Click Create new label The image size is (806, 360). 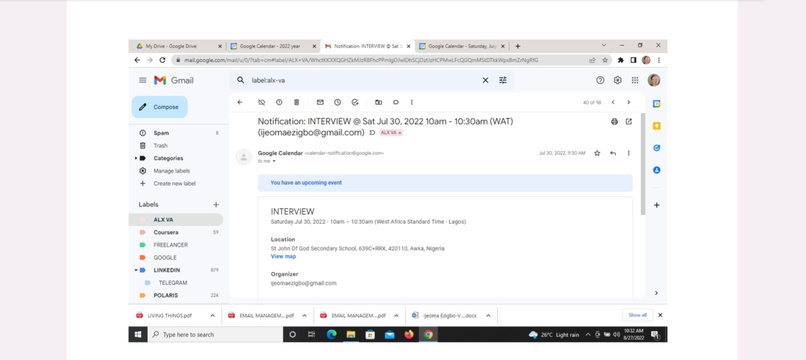(x=176, y=184)
